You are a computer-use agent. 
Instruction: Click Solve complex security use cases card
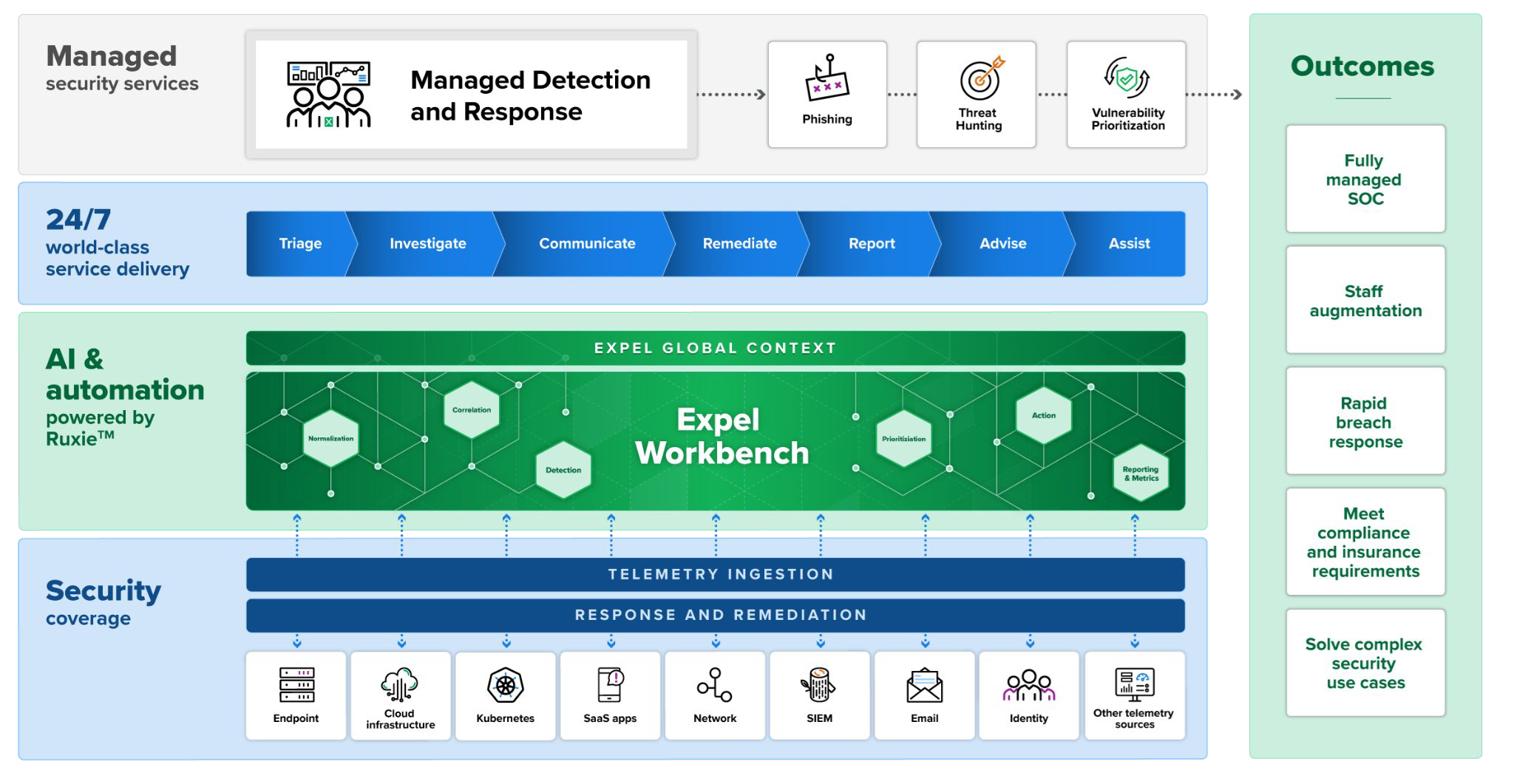[1365, 663]
